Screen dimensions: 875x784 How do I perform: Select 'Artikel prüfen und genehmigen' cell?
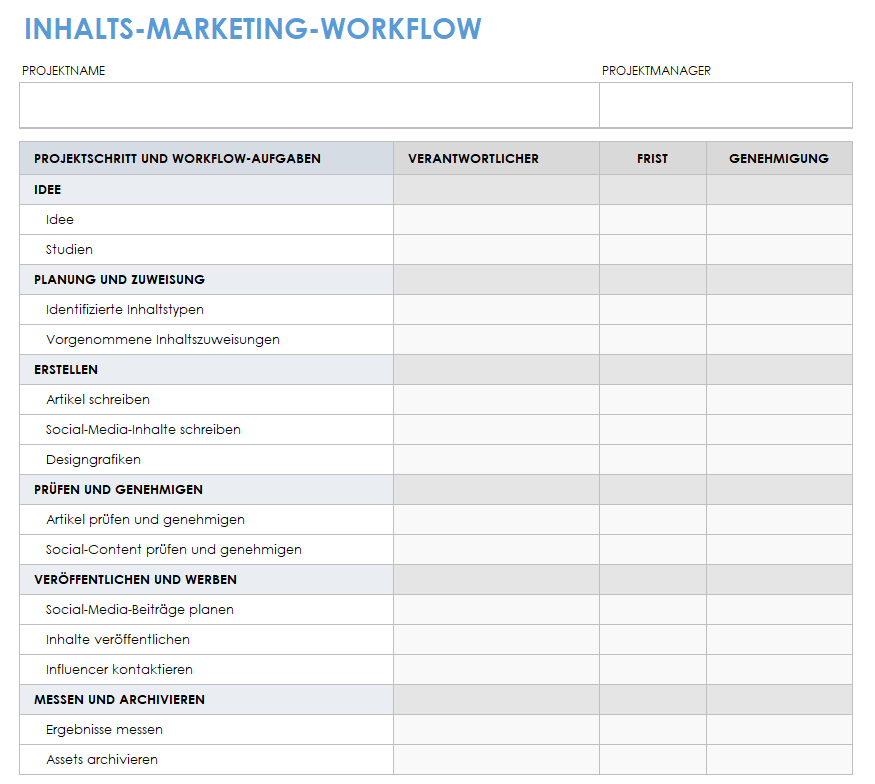coord(206,520)
